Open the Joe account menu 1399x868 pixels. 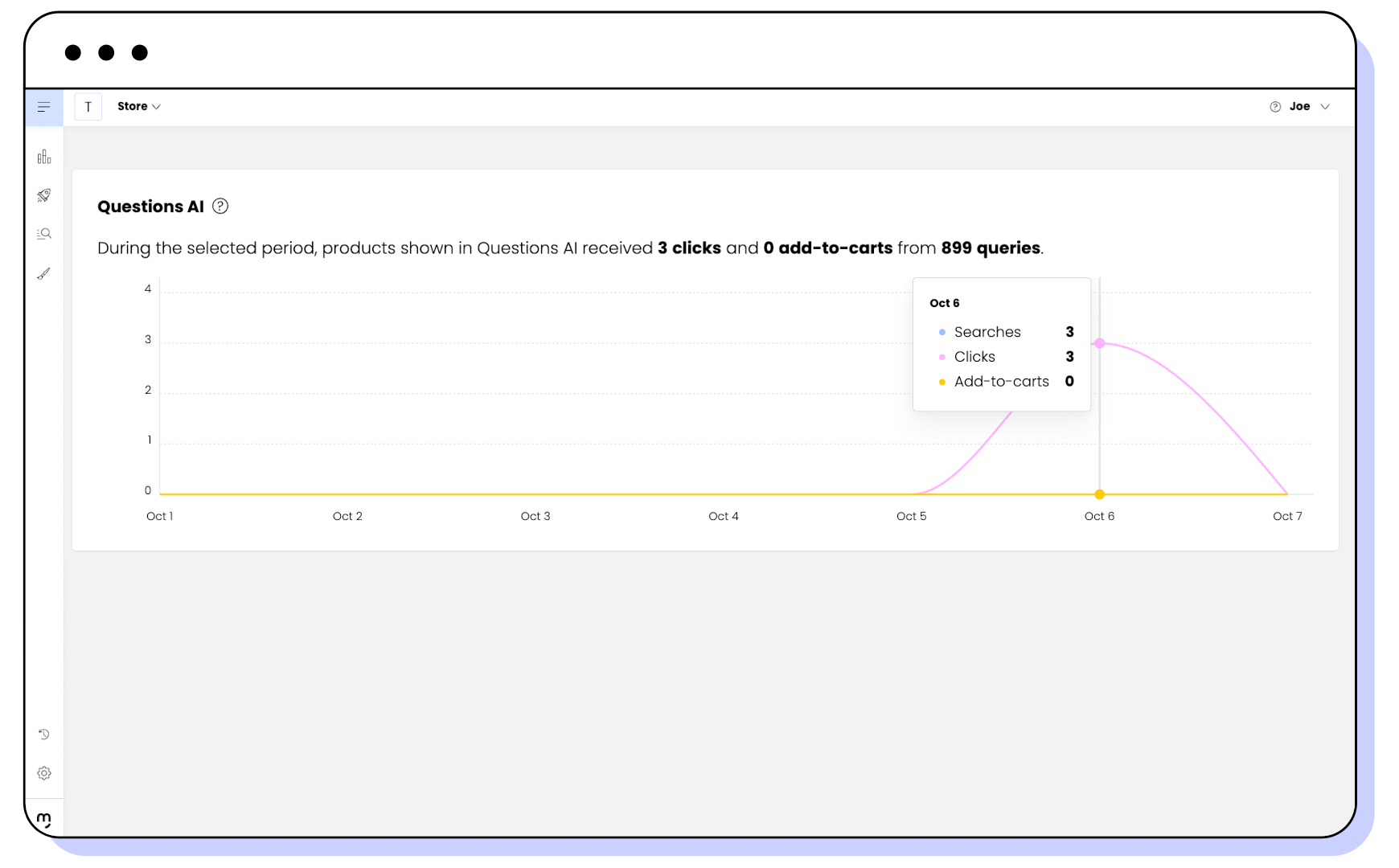pyautogui.click(x=1310, y=107)
